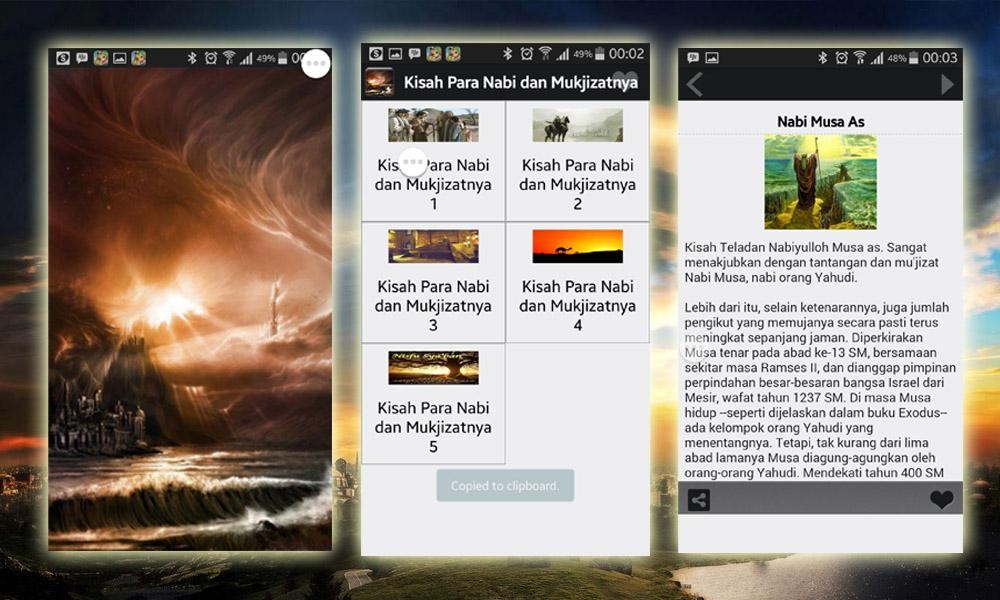Tap the app logo icon beside the Kisah Para Nabi title
The image size is (1000, 600).
[379, 82]
